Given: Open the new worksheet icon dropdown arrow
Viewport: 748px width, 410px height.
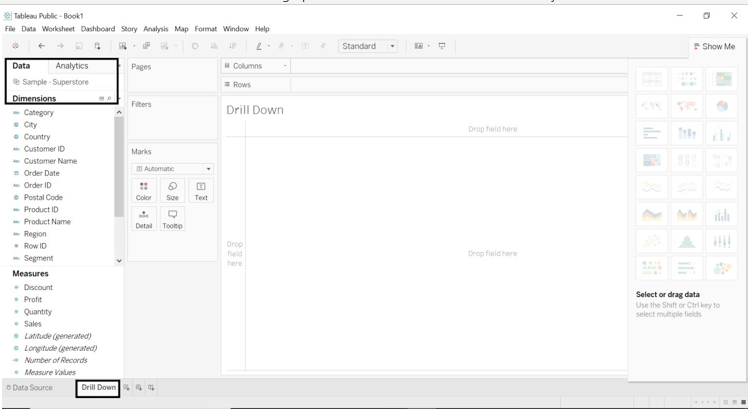Looking at the screenshot, I should (x=134, y=46).
